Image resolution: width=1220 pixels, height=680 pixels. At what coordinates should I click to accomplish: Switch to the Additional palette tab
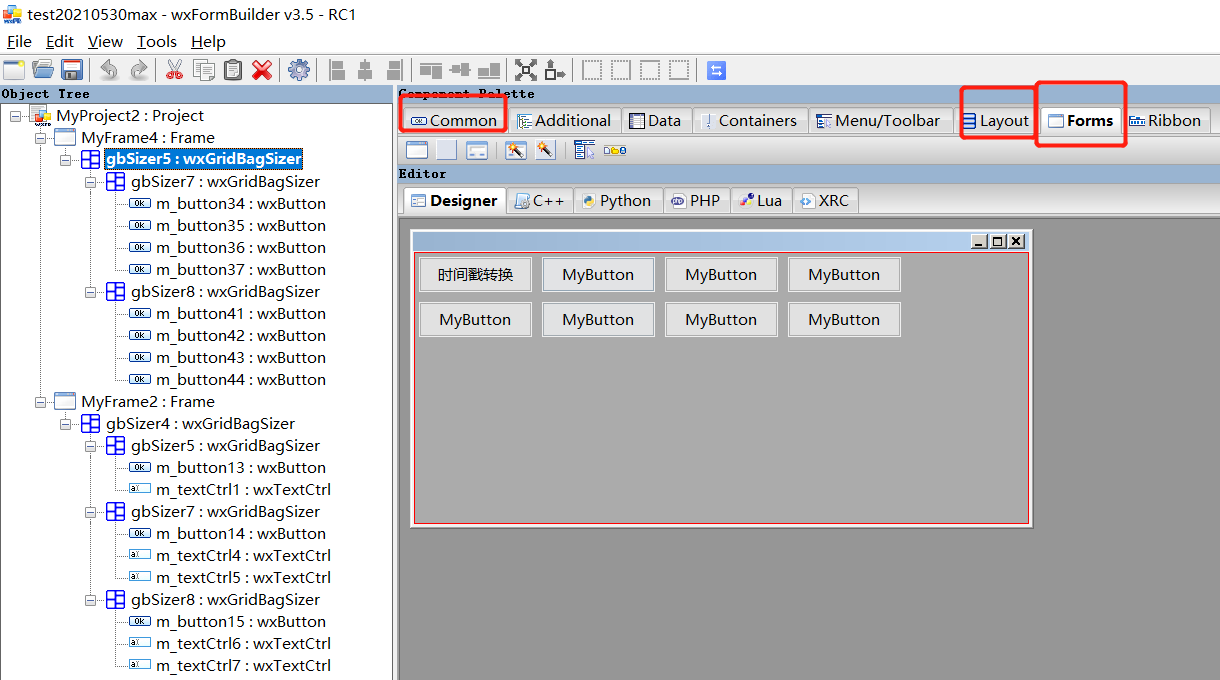pos(564,120)
